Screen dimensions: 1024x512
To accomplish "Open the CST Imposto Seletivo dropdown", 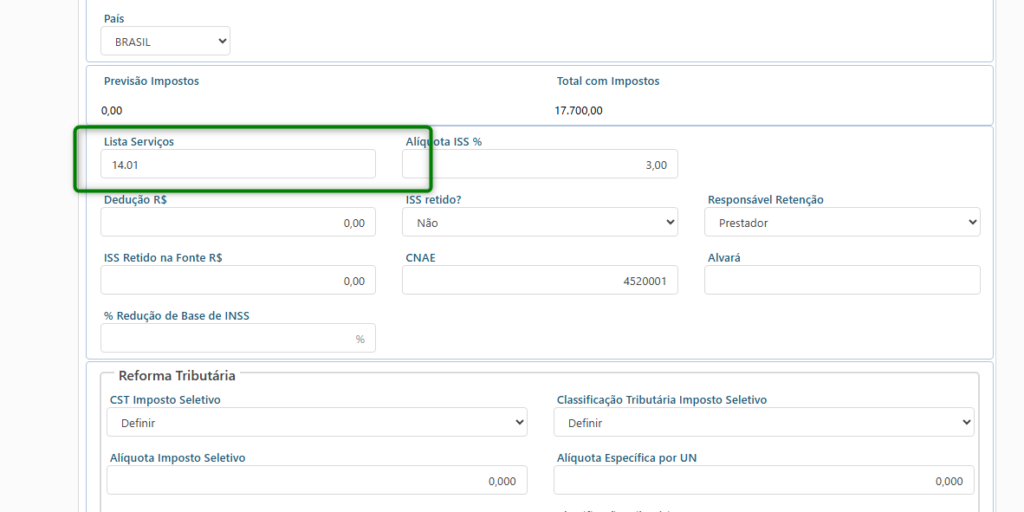I will tap(317, 422).
